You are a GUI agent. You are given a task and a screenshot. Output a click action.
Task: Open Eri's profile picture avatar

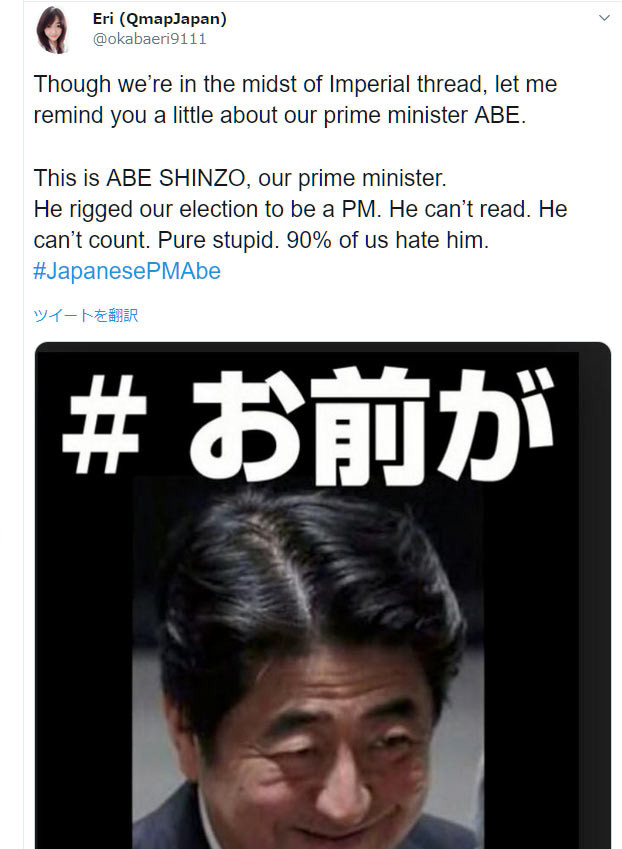(52, 29)
